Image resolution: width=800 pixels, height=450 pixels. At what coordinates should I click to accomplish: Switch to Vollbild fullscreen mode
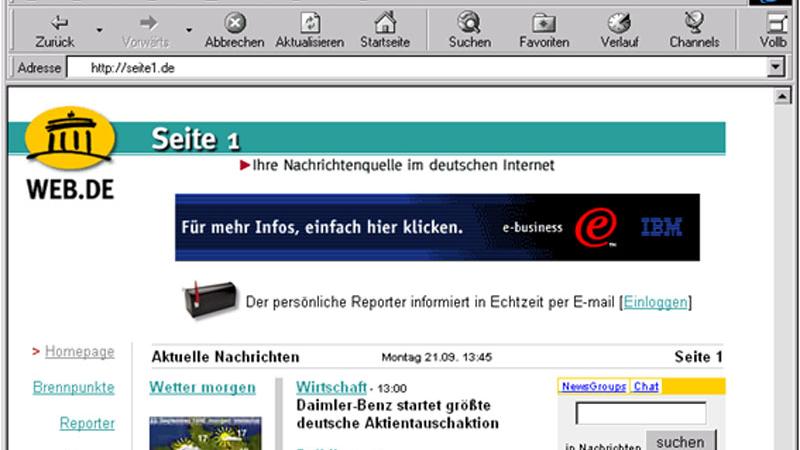tap(775, 31)
